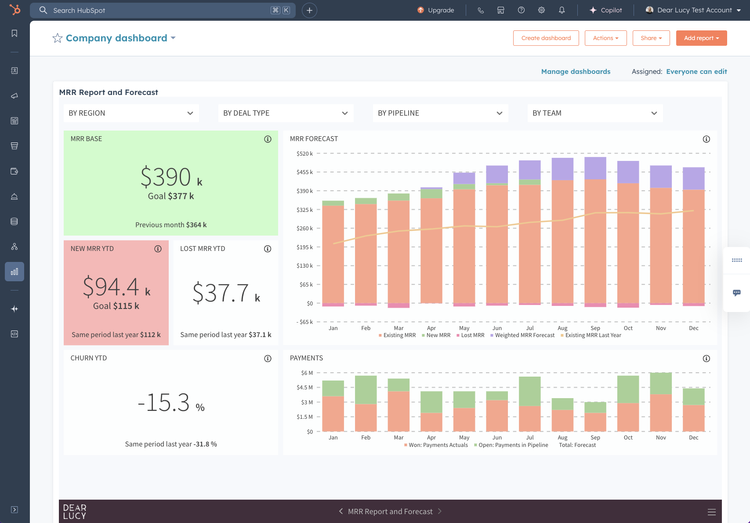Open the notifications bell icon

(x=562, y=10)
